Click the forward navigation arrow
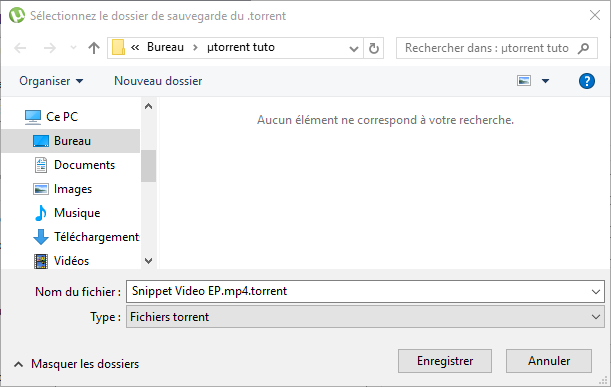 49,48
